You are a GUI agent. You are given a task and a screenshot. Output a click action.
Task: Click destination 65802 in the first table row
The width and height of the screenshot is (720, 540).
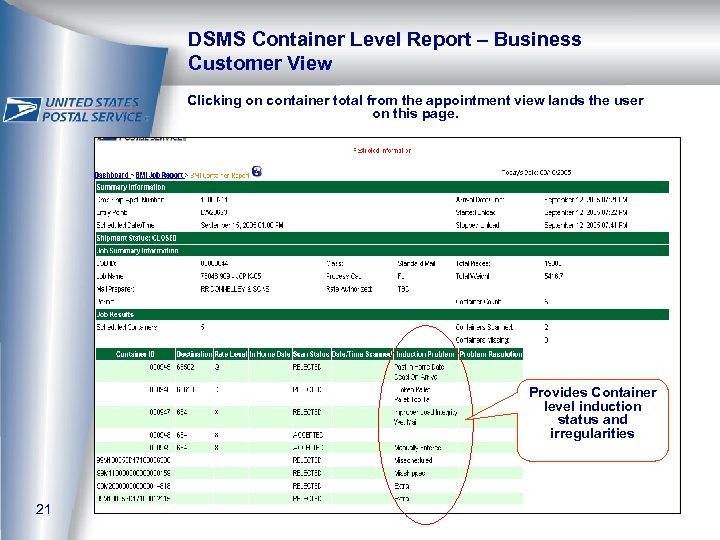[186, 367]
